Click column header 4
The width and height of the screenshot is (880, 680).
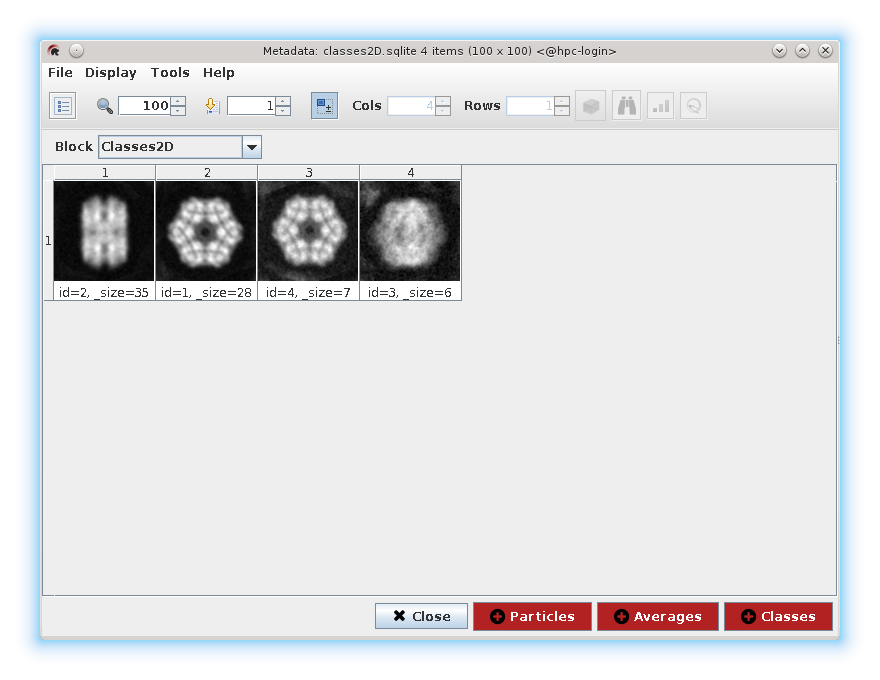(411, 172)
